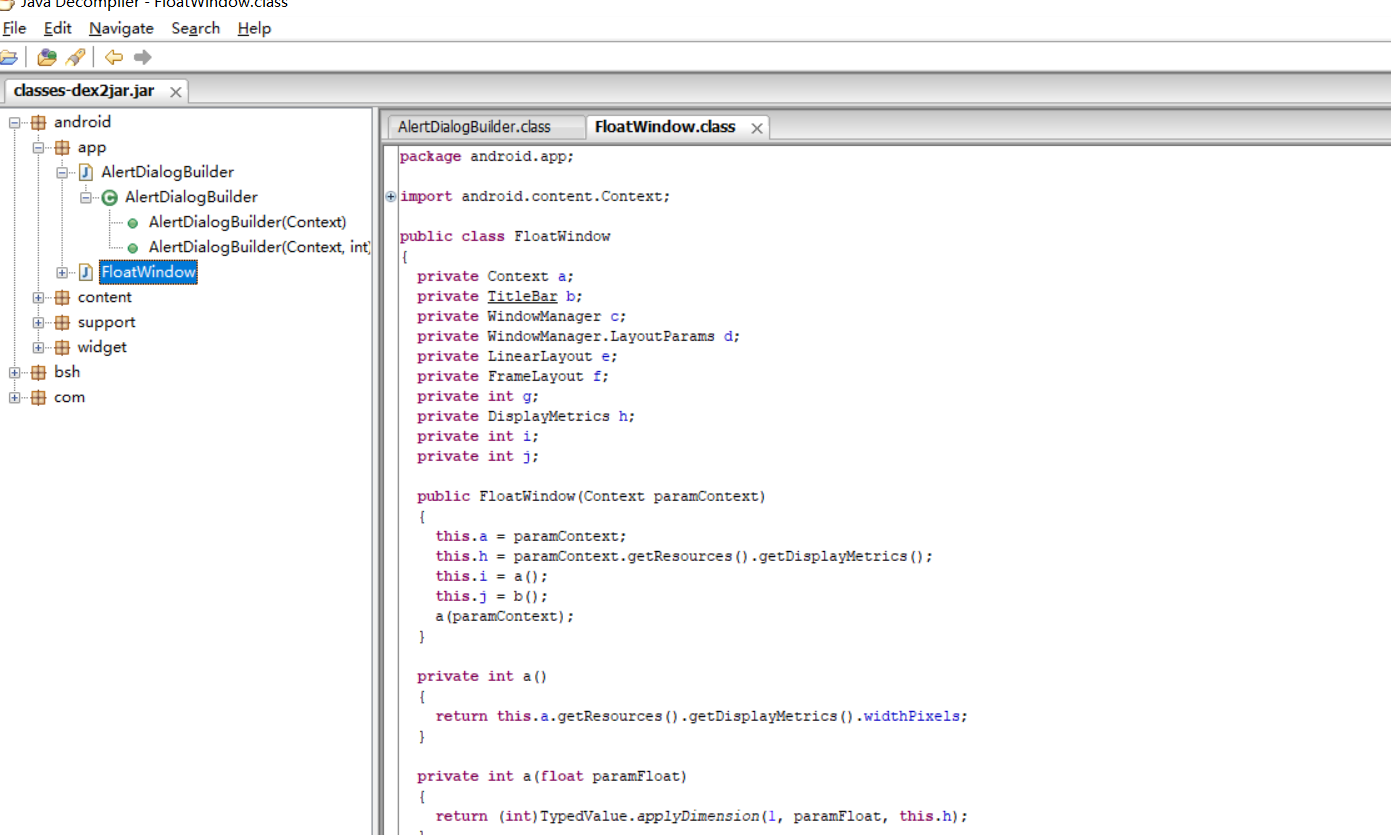Collapse the app package node
Screen dimensions: 1391x835
[38, 147]
